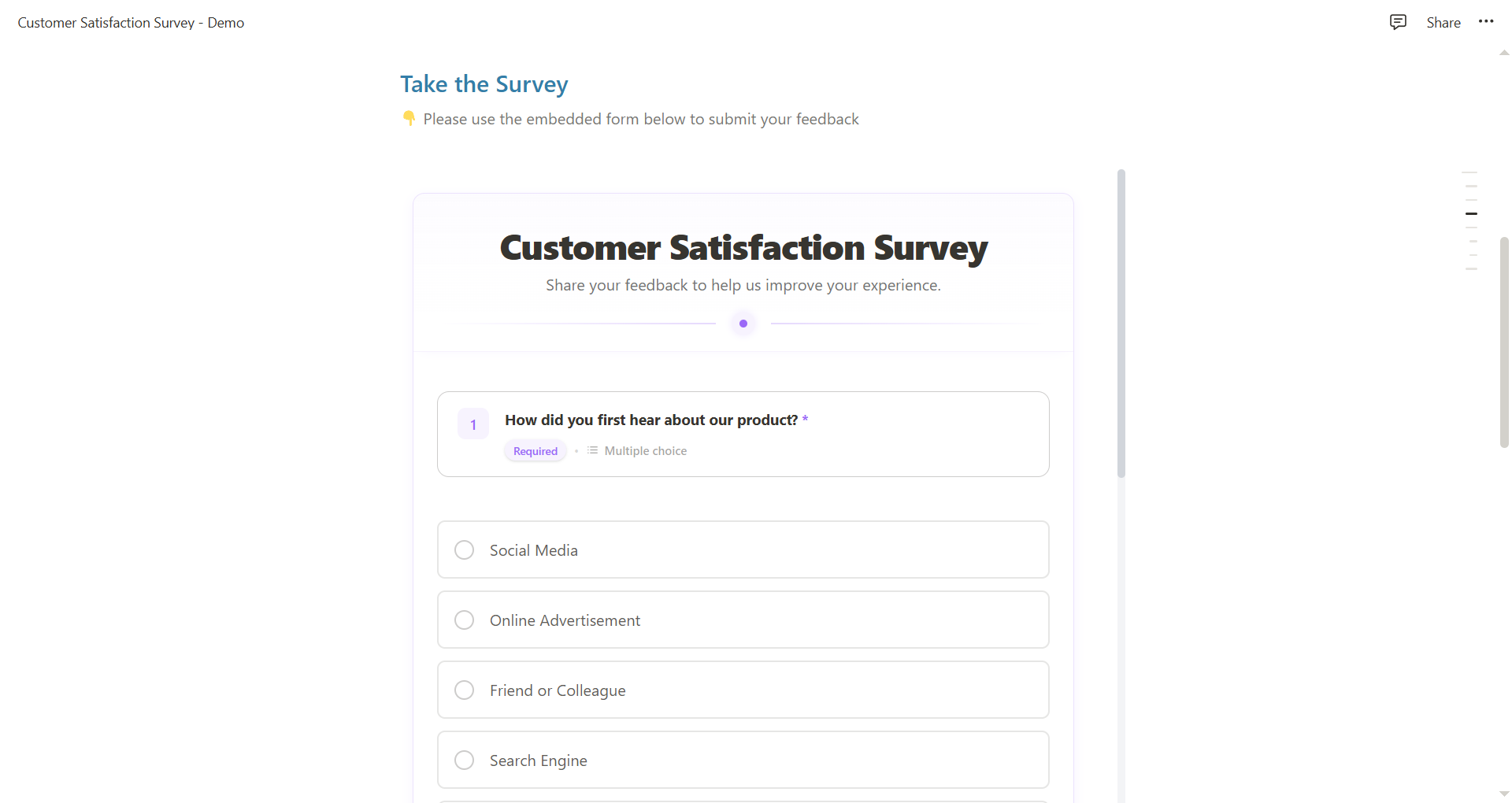Viewport: 1512px width, 803px height.
Task: Click the Multiple choice list icon
Action: (x=592, y=450)
